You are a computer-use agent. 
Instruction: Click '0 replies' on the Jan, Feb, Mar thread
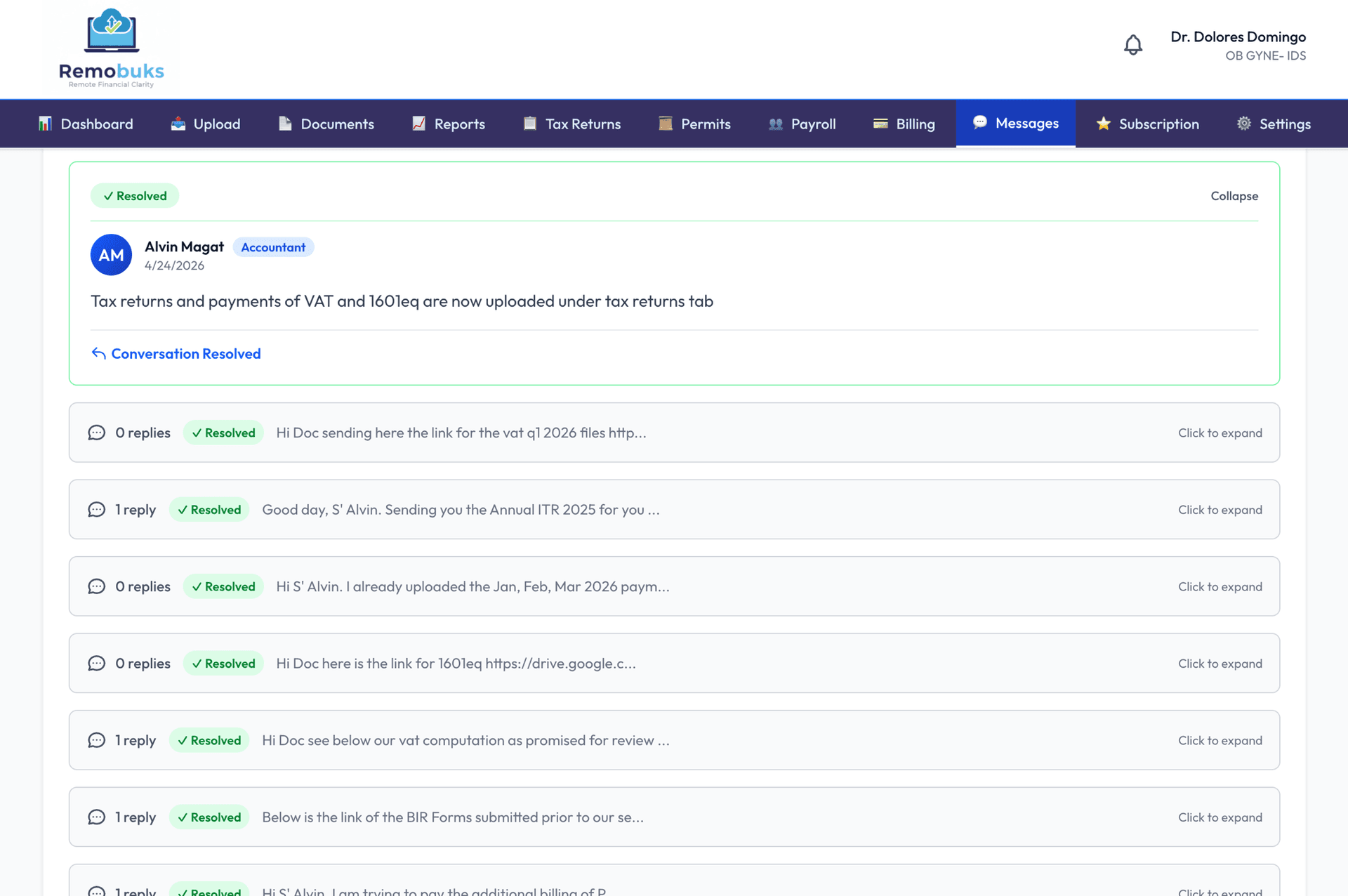(x=143, y=586)
